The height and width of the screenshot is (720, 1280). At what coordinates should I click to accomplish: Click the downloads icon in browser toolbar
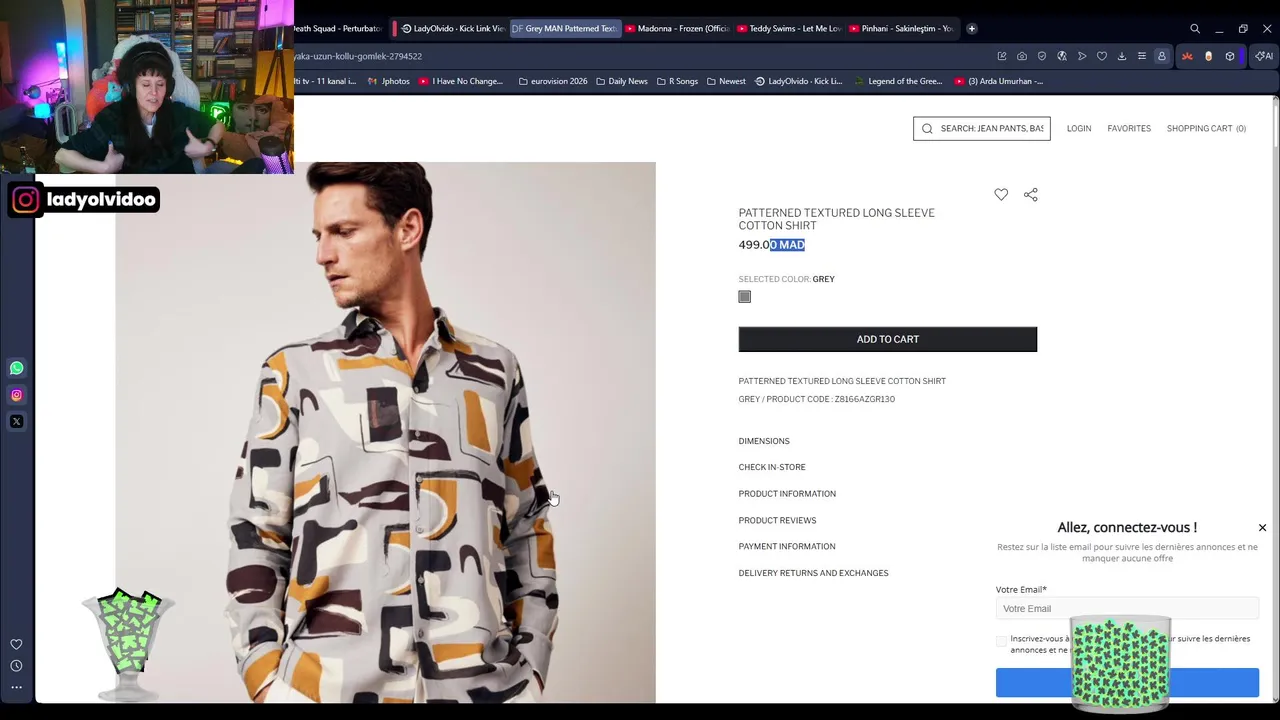click(1121, 56)
